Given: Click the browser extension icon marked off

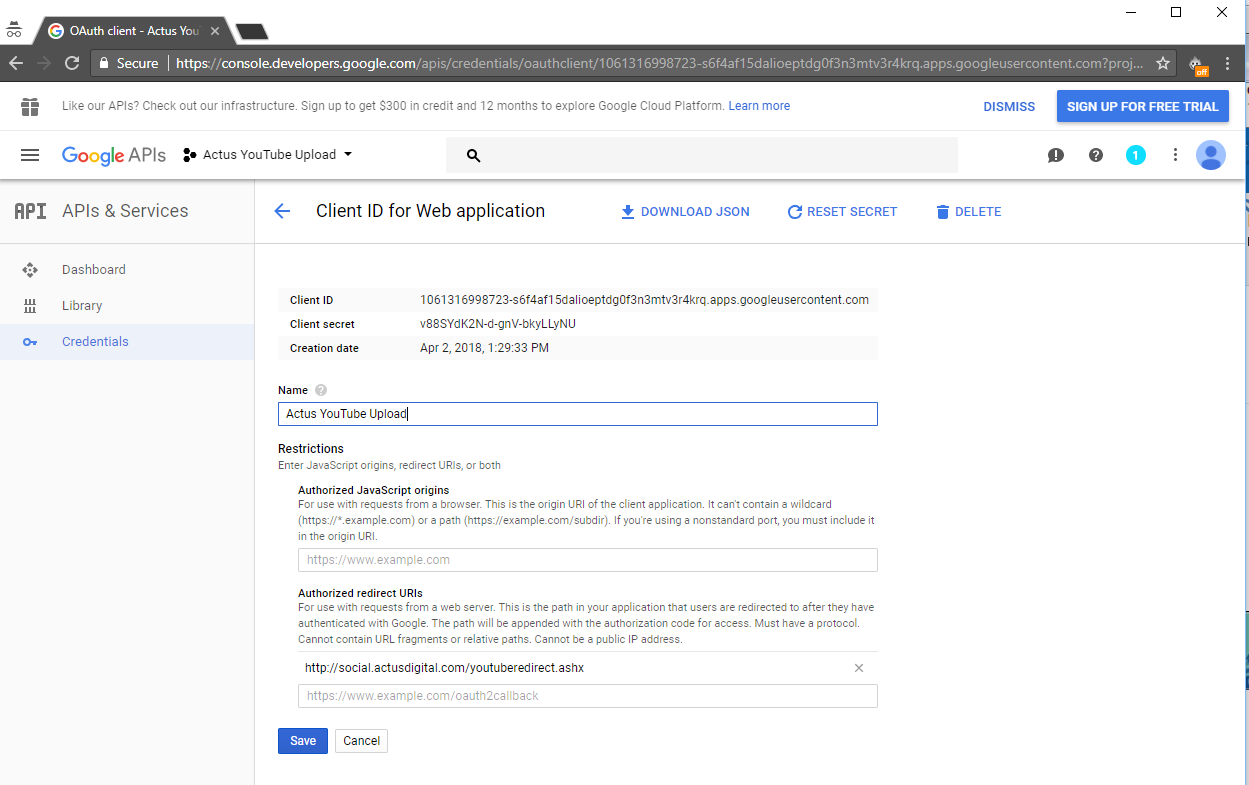Looking at the screenshot, I should tap(1197, 64).
